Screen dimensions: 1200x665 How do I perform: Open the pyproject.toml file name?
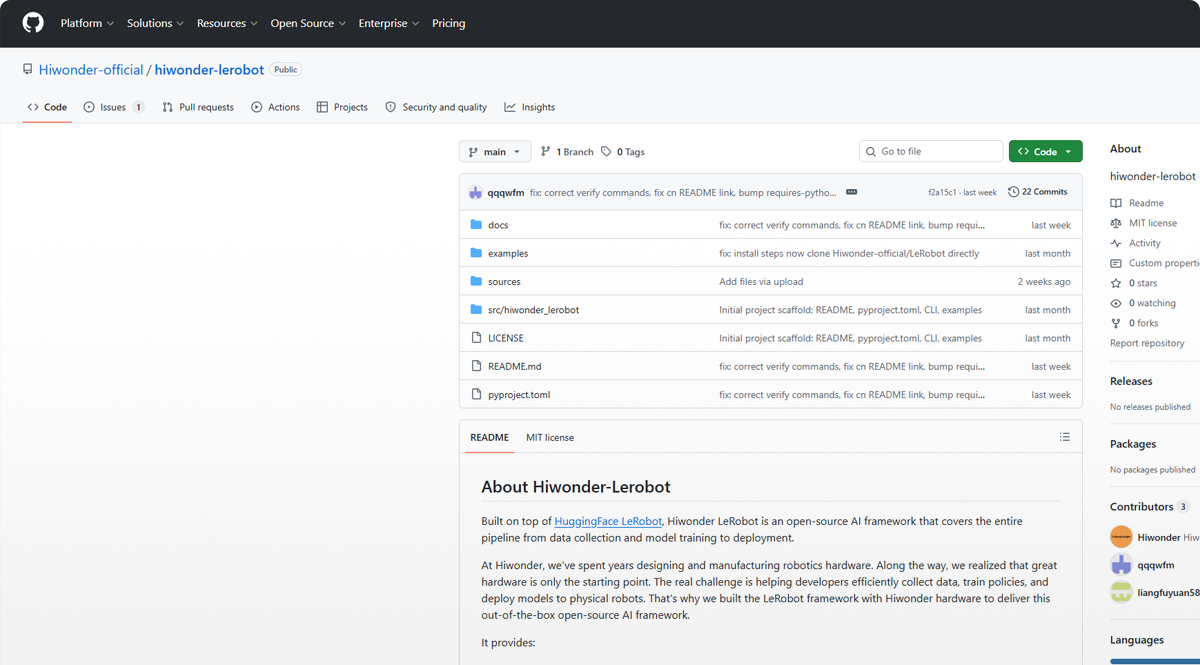tap(519, 394)
